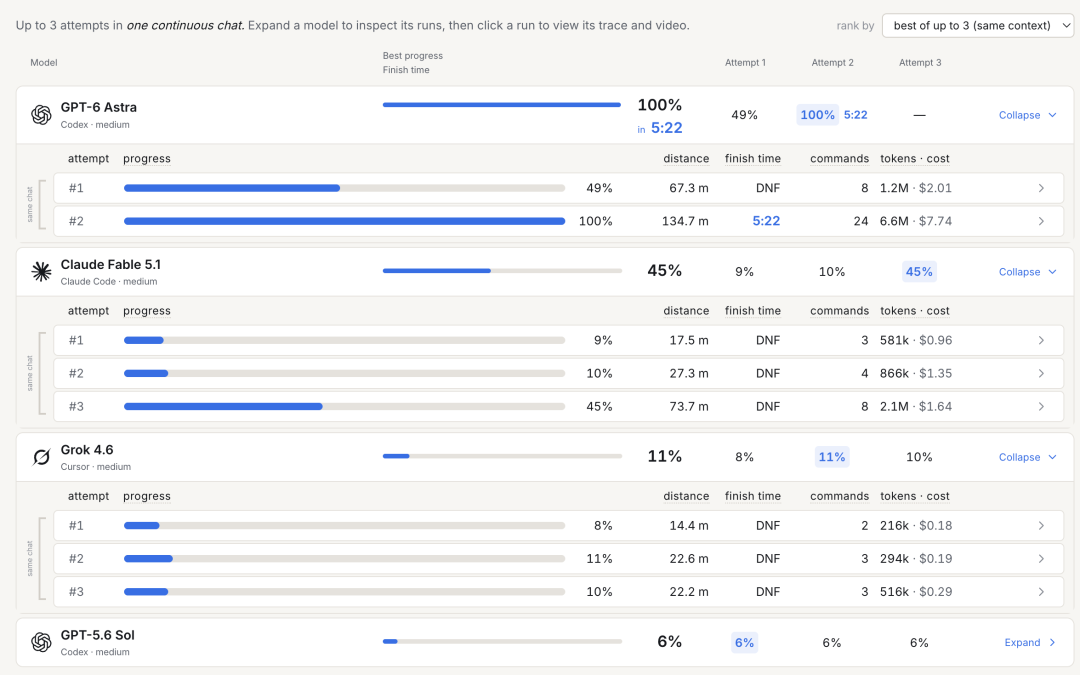1080x675 pixels.
Task: Click the "GPT-6 Astra" model name
Action: [98, 107]
